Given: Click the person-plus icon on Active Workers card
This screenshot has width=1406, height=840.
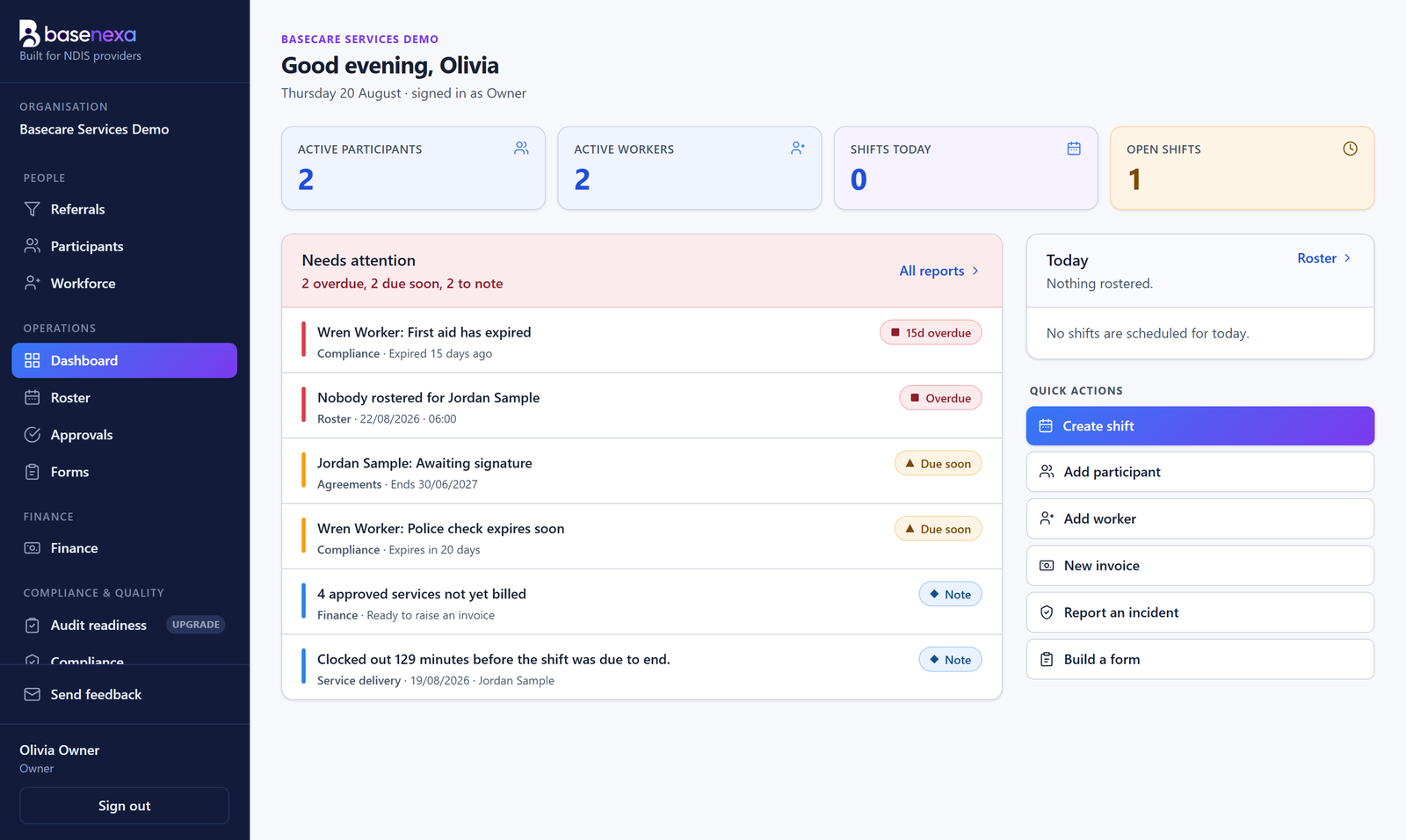Looking at the screenshot, I should 798,148.
